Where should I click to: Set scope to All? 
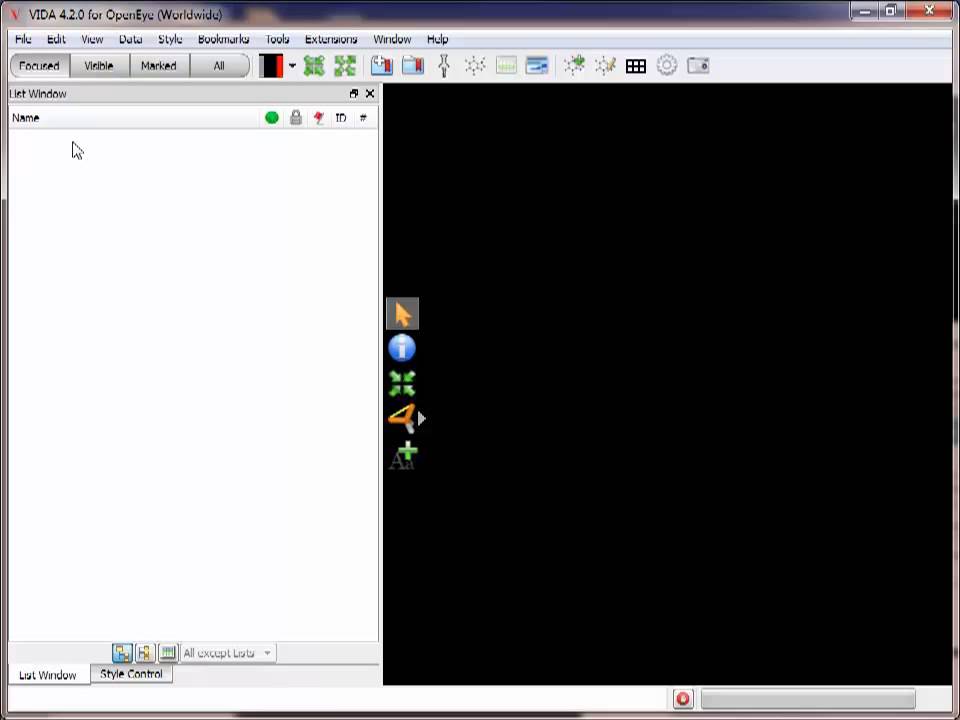[219, 66]
